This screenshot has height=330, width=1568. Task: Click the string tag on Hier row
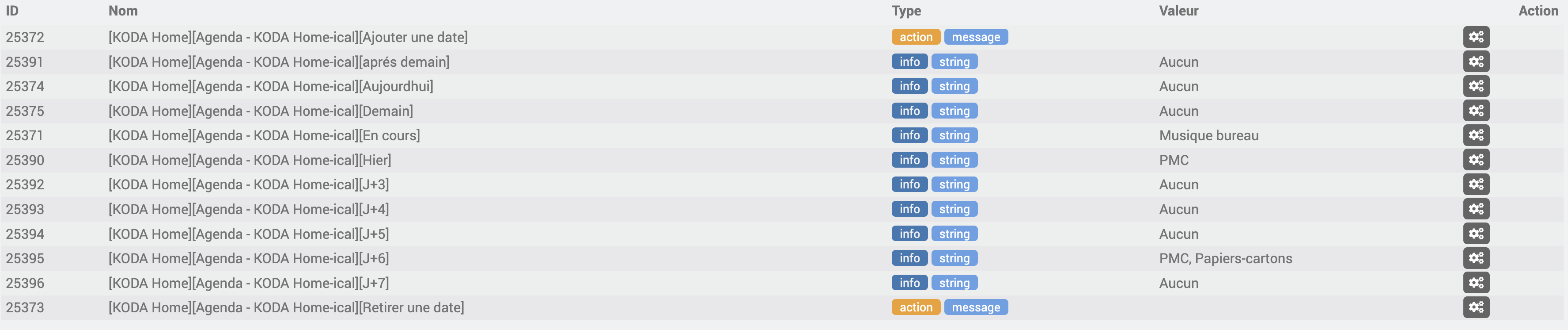click(x=954, y=160)
